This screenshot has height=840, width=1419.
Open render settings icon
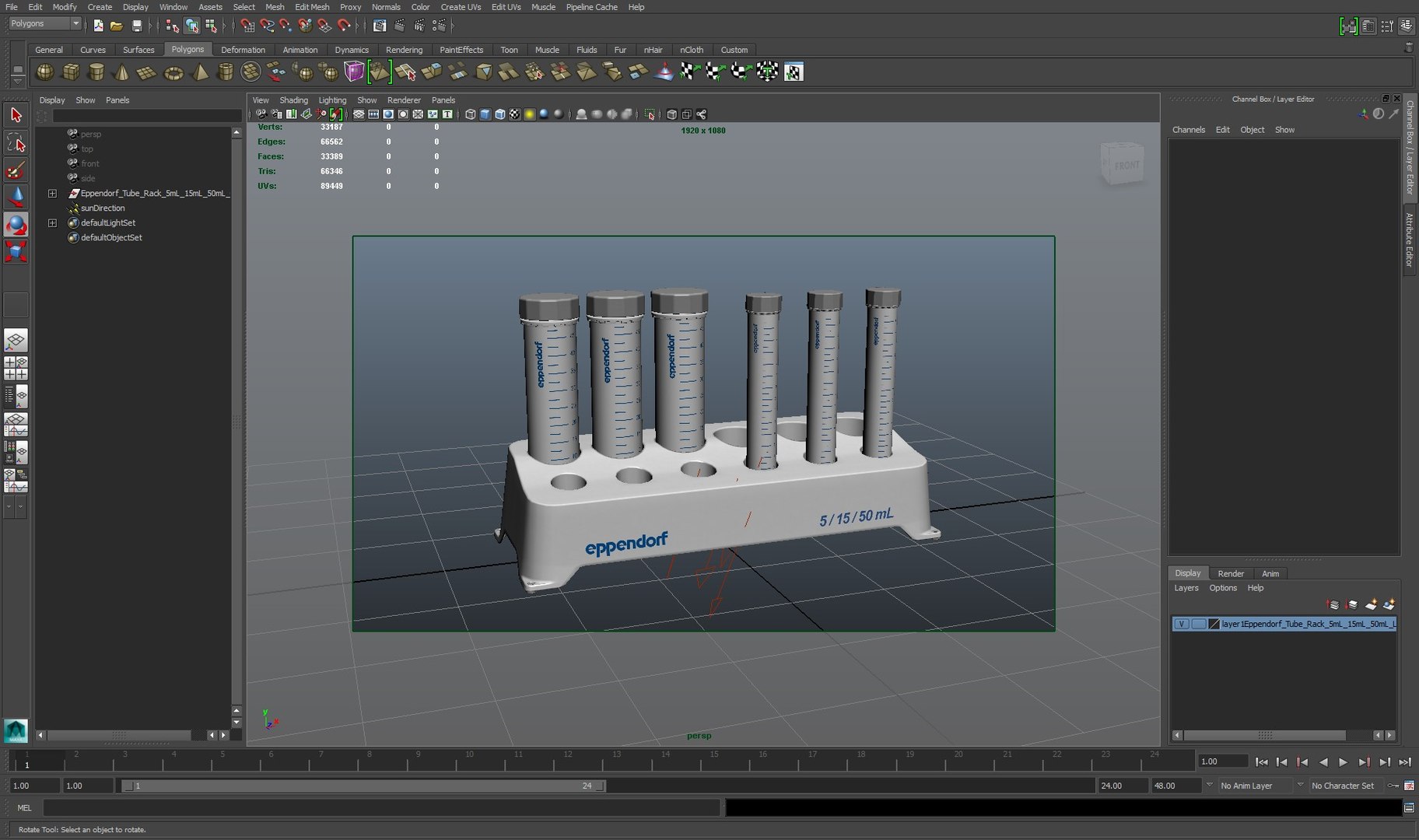[x=440, y=26]
